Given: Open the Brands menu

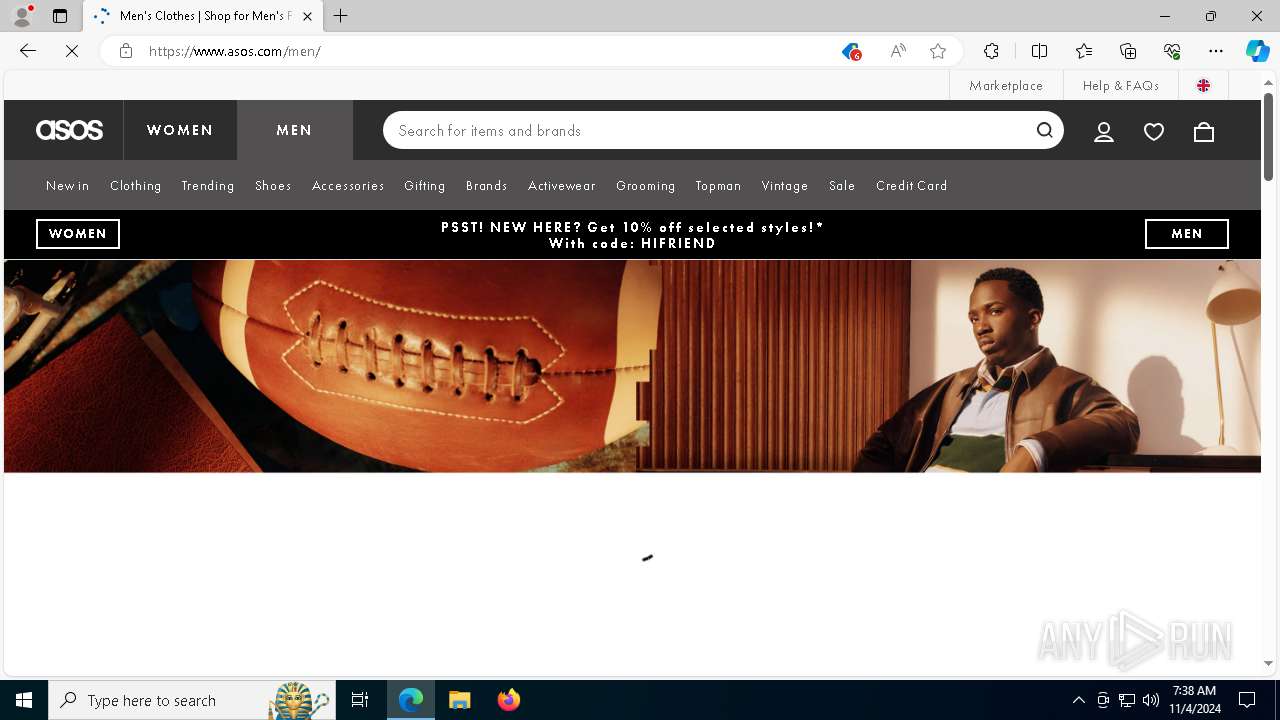Looking at the screenshot, I should 487,186.
